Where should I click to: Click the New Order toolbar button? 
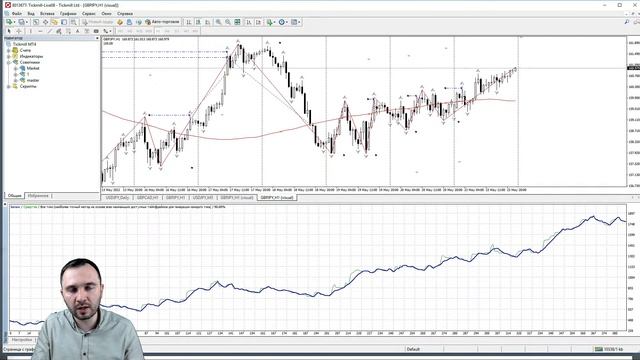tap(98, 22)
